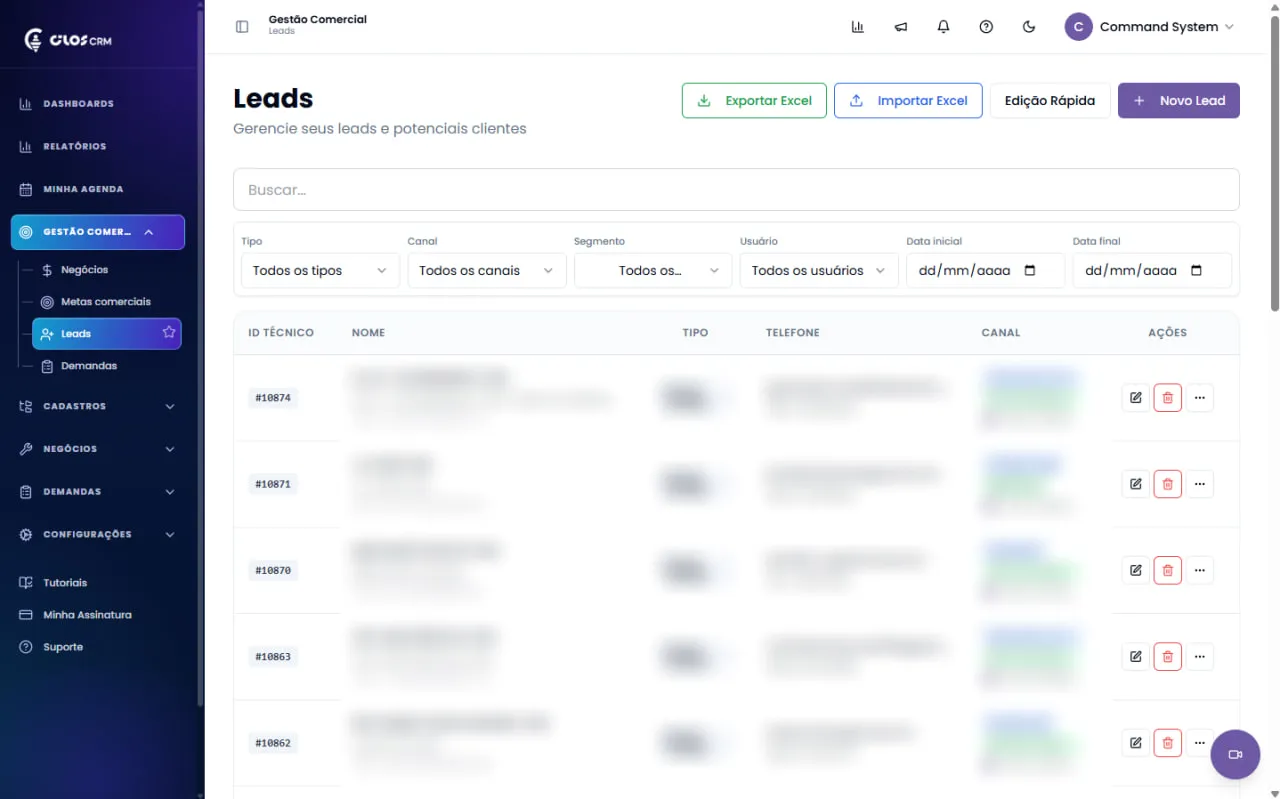1280x799 pixels.
Task: Open more options for lead #10874
Action: pyautogui.click(x=1200, y=398)
